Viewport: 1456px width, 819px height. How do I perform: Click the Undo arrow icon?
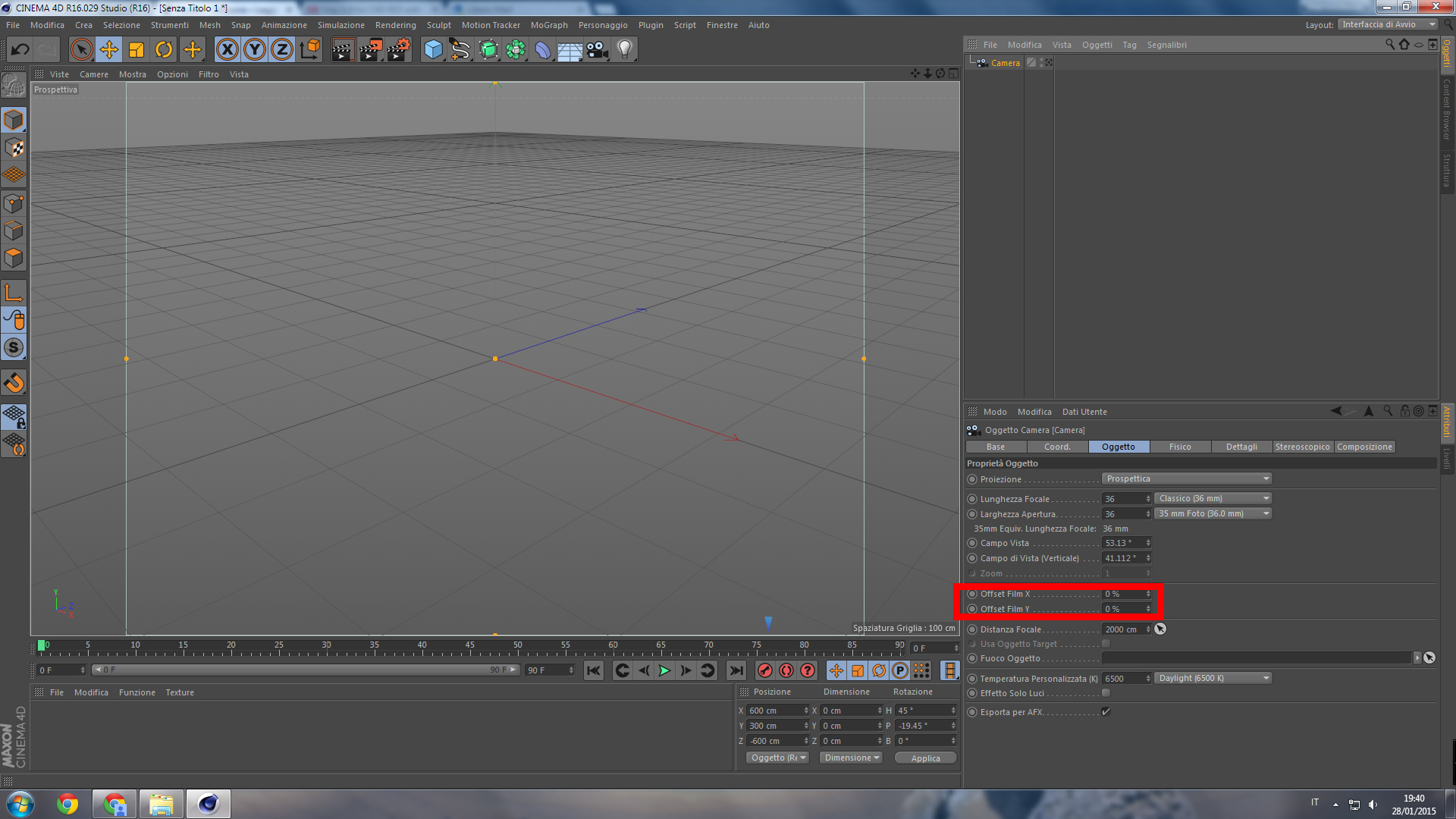click(x=20, y=50)
